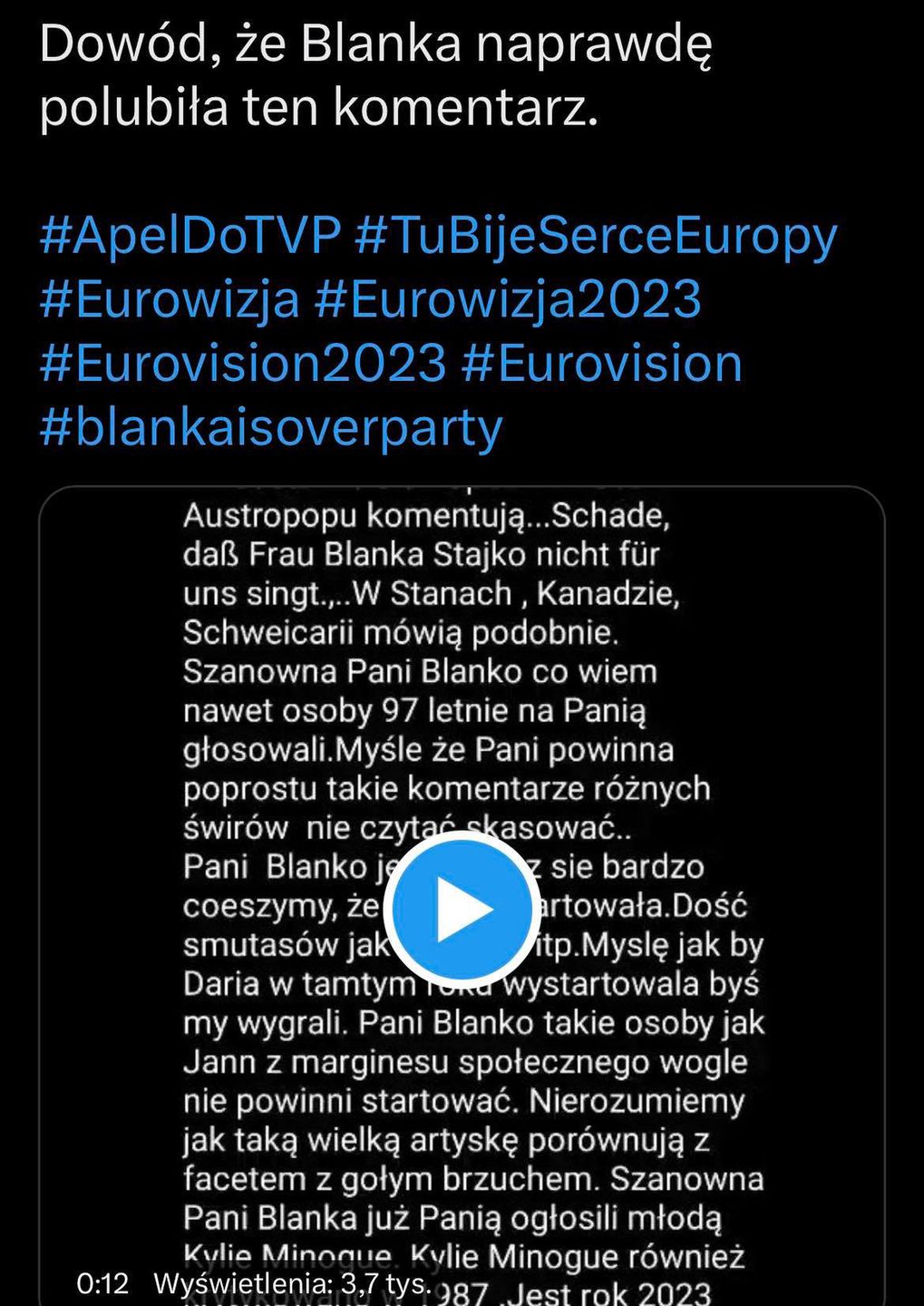Follow the #Eurowizja2023 hashtag link
The height and width of the screenshot is (1306, 924).
click(508, 300)
